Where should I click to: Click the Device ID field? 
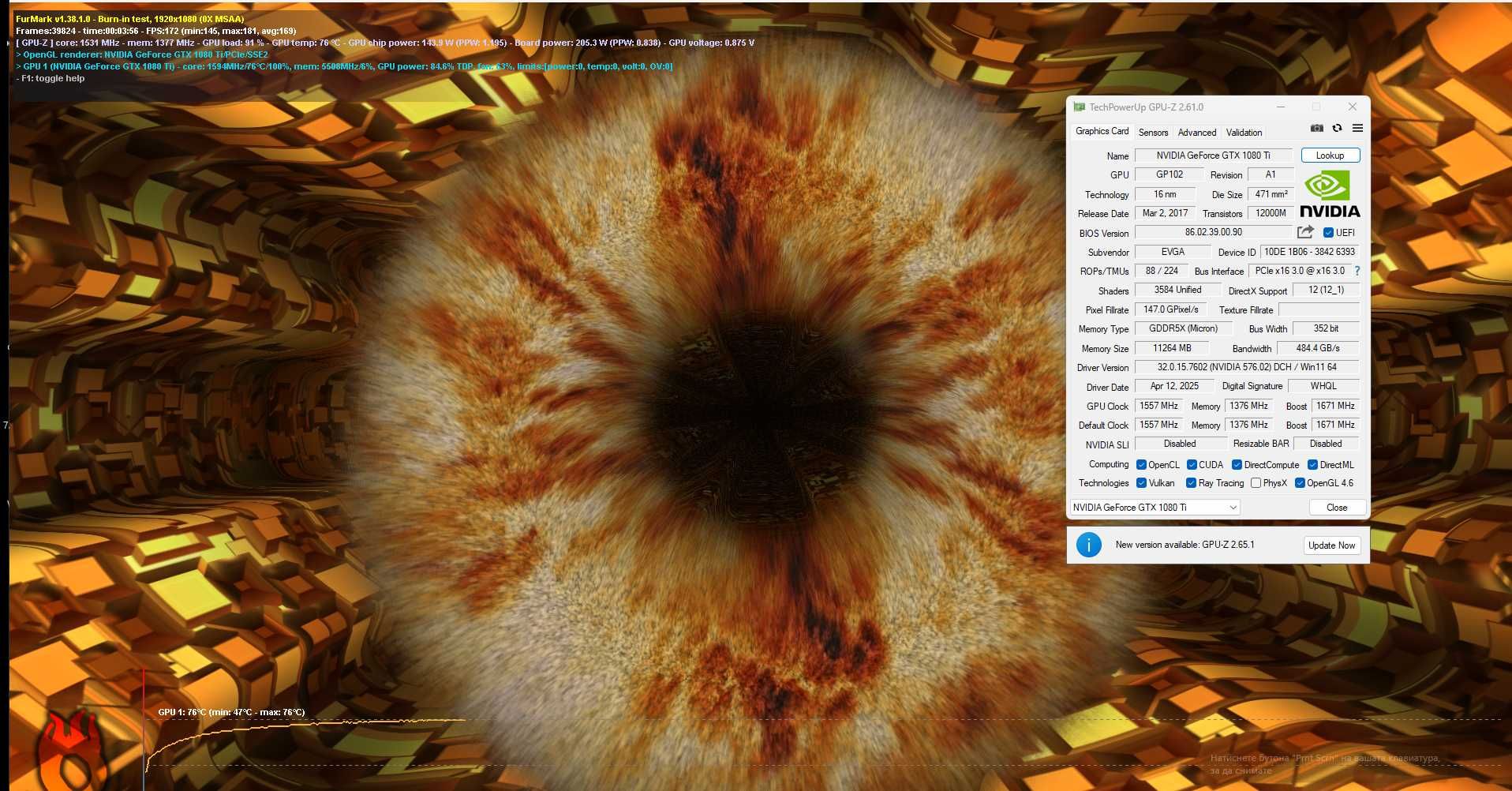tap(1310, 252)
